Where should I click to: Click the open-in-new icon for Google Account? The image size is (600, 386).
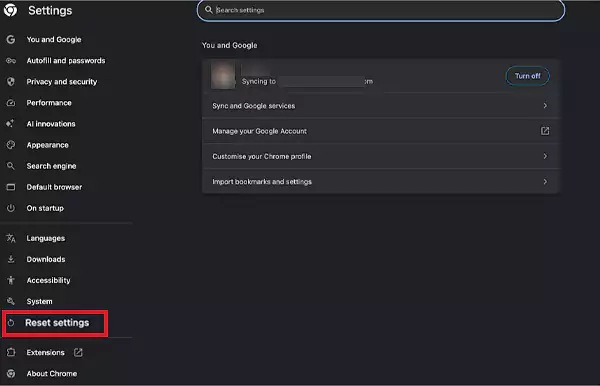pyautogui.click(x=545, y=131)
